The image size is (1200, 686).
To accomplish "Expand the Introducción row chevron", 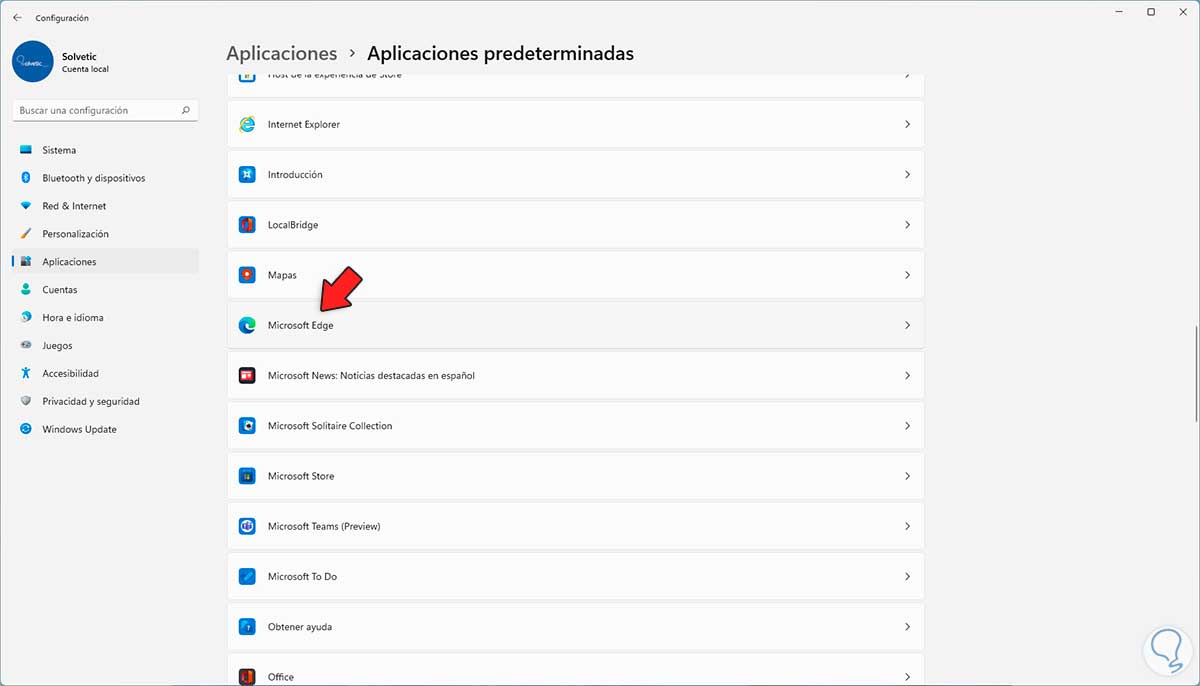I will point(907,175).
